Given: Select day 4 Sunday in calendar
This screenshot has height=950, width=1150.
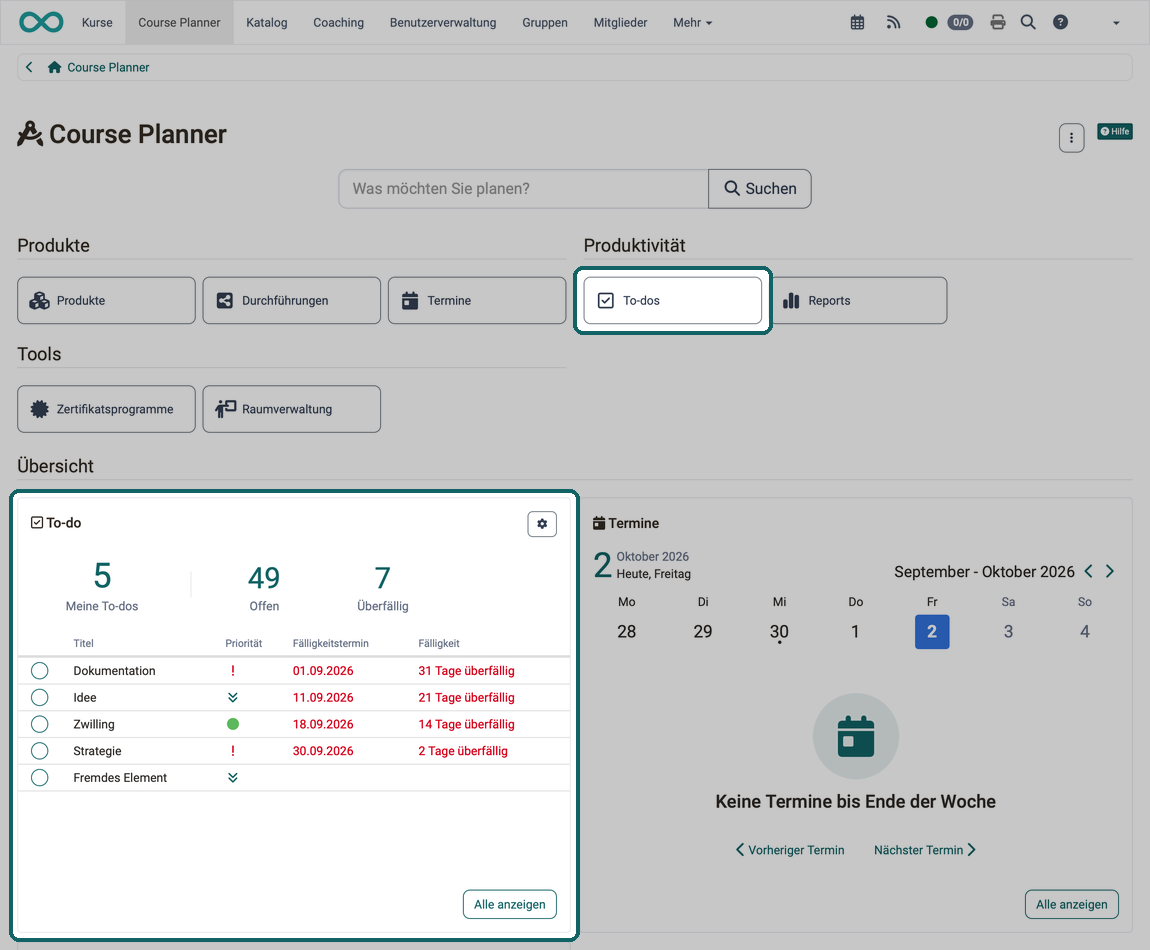Looking at the screenshot, I should point(1085,632).
